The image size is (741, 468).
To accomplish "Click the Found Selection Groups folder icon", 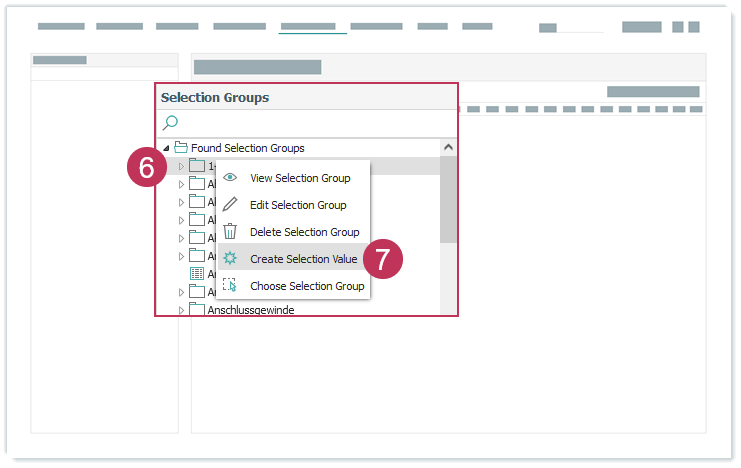I will tap(181, 148).
